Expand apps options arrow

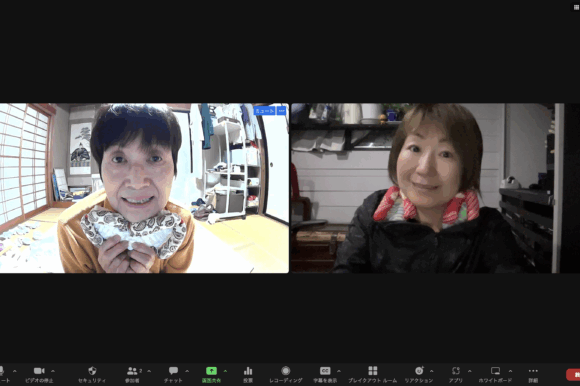pyautogui.click(x=469, y=371)
